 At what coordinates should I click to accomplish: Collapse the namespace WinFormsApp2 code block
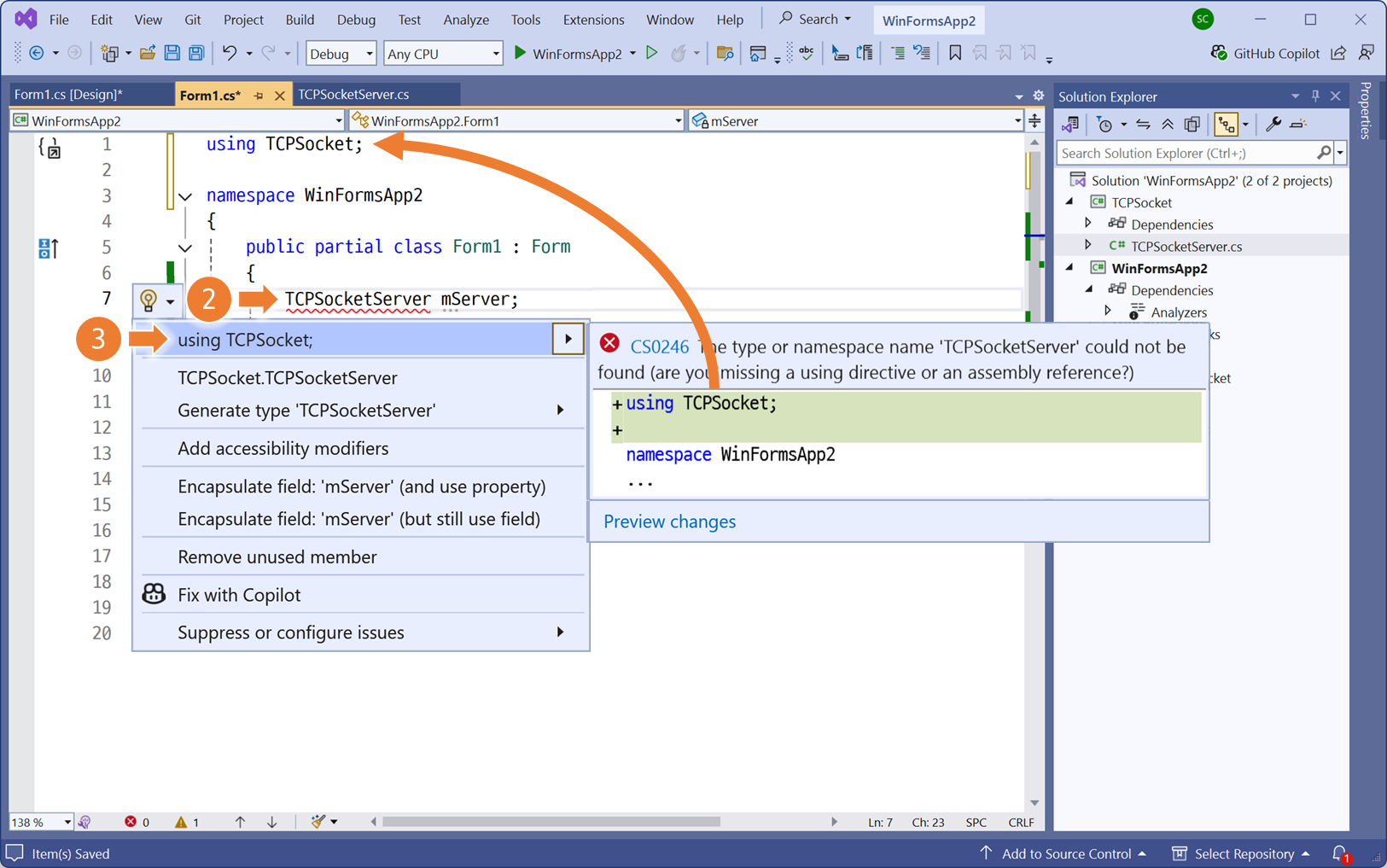[x=185, y=196]
